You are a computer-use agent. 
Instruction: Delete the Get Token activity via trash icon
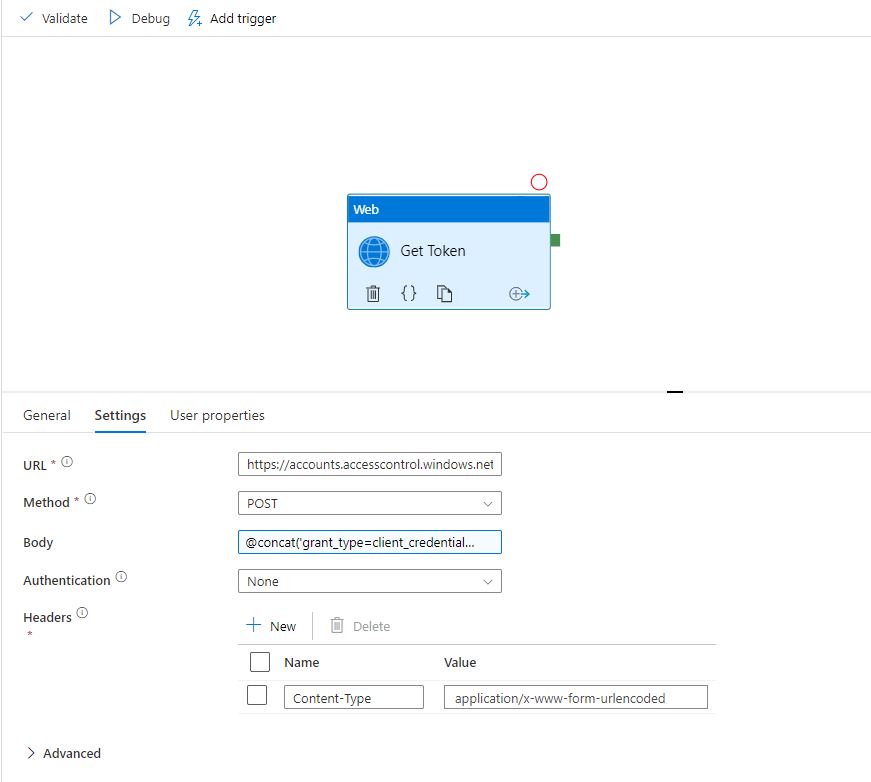373,293
